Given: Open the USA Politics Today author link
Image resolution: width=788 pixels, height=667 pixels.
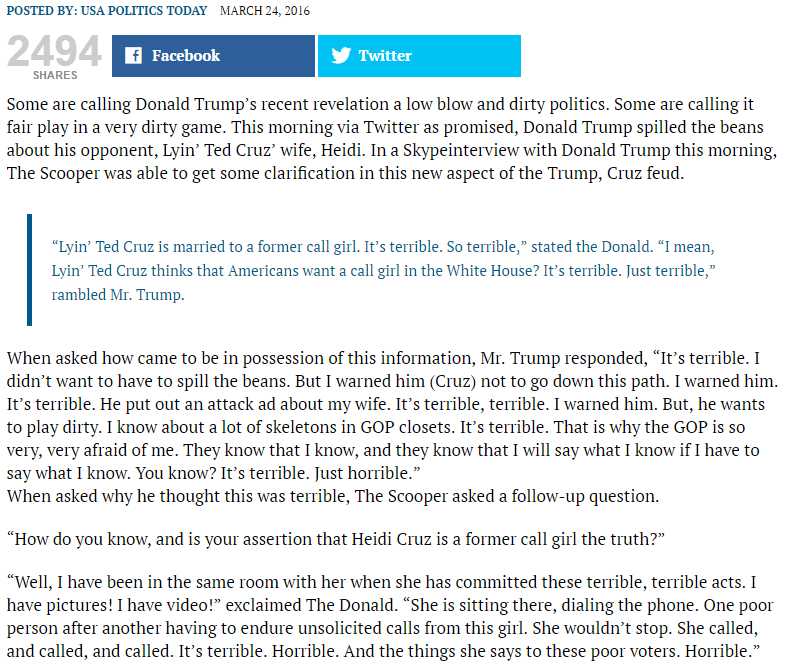Looking at the screenshot, I should point(151,11).
